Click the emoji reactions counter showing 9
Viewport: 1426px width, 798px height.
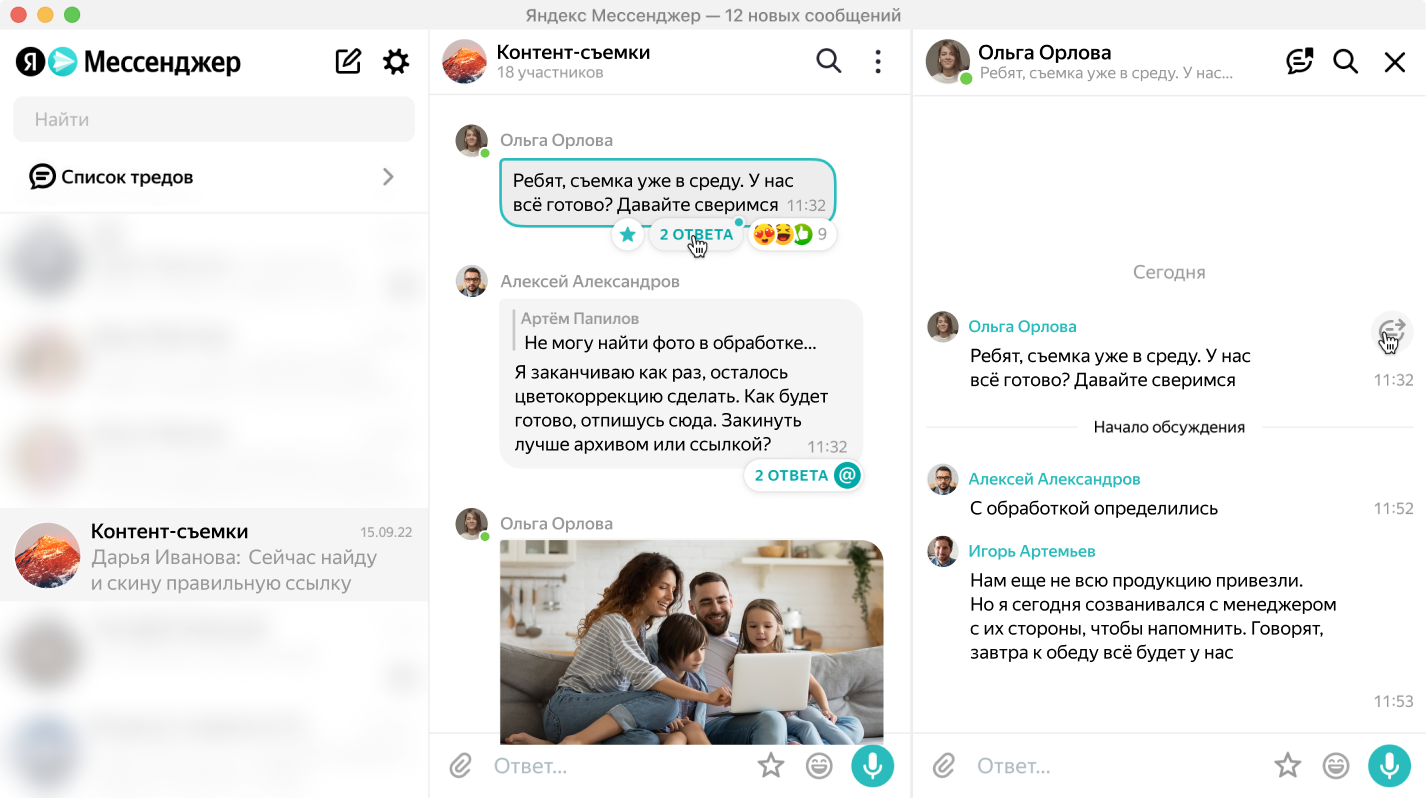point(792,235)
